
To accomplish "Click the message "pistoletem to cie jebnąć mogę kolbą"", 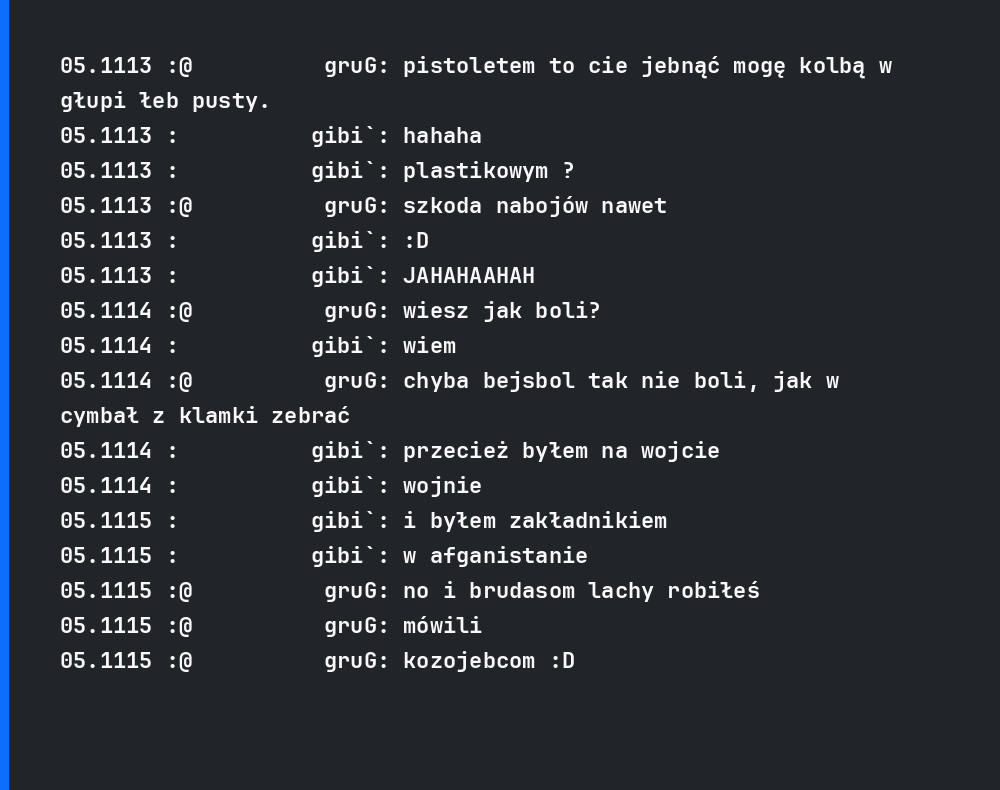I will pyautogui.click(x=634, y=66).
